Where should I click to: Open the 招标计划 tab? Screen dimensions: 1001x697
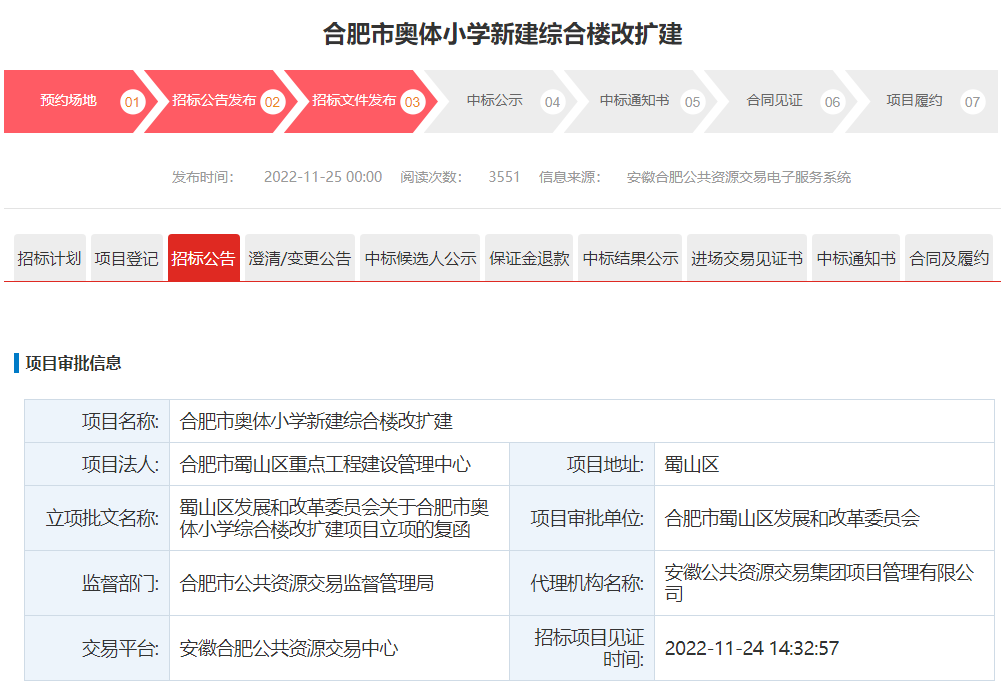point(50,258)
